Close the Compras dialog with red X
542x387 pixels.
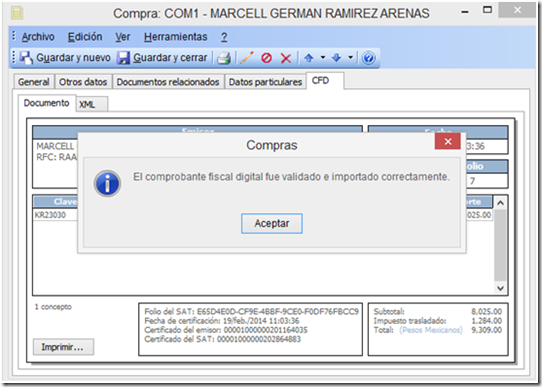448,141
